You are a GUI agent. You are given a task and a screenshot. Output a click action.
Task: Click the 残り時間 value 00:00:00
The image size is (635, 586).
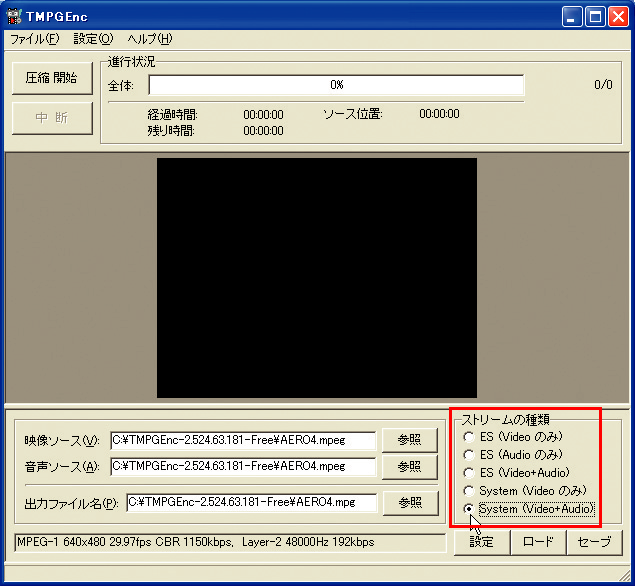coord(263,131)
